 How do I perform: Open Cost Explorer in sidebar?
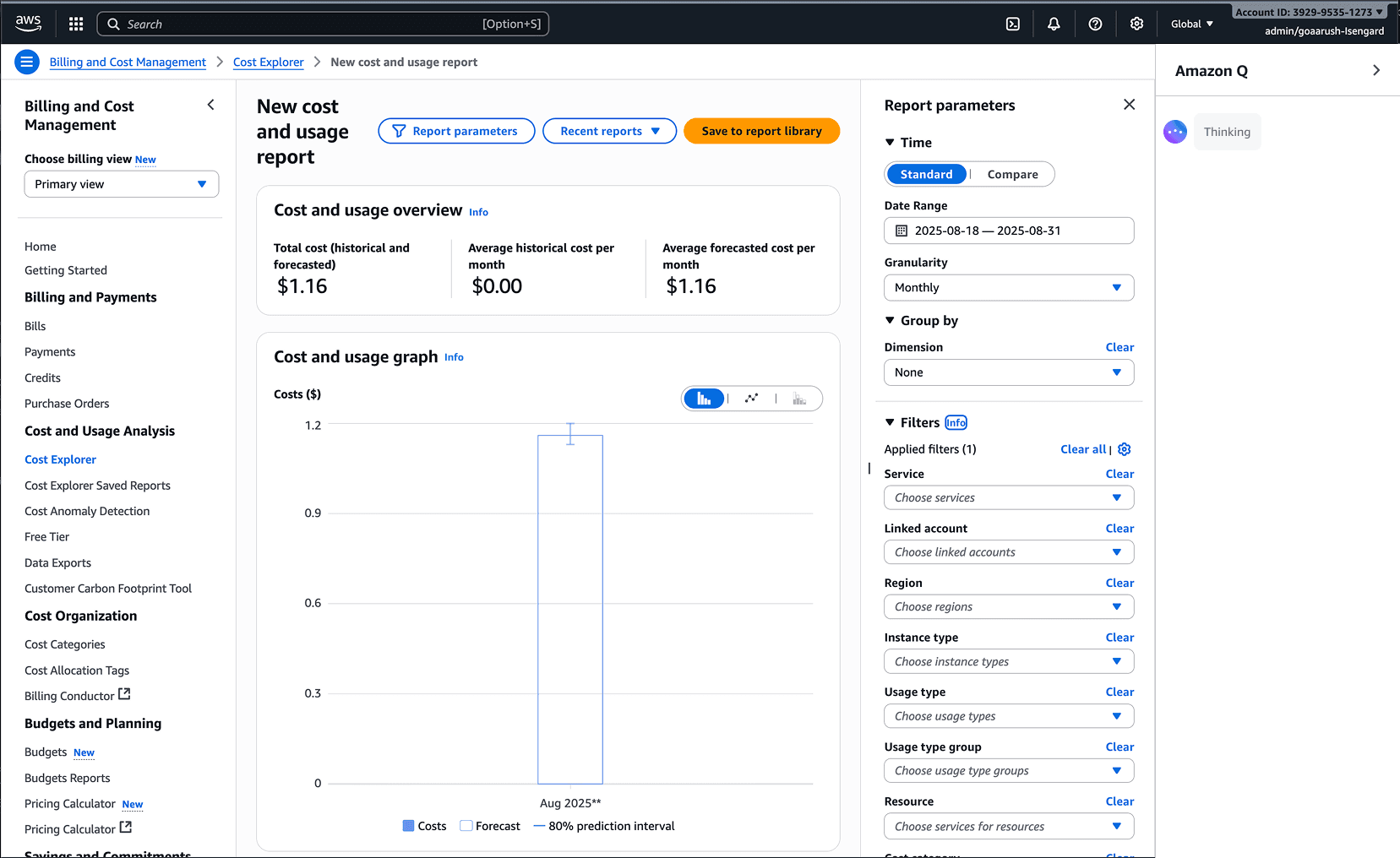coord(61,459)
